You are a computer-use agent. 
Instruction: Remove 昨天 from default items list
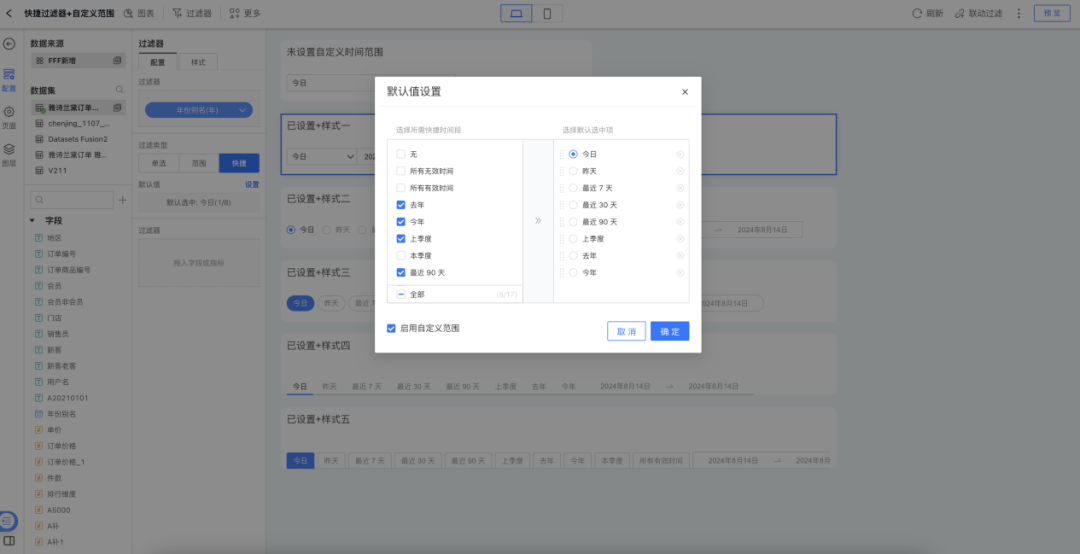click(681, 171)
